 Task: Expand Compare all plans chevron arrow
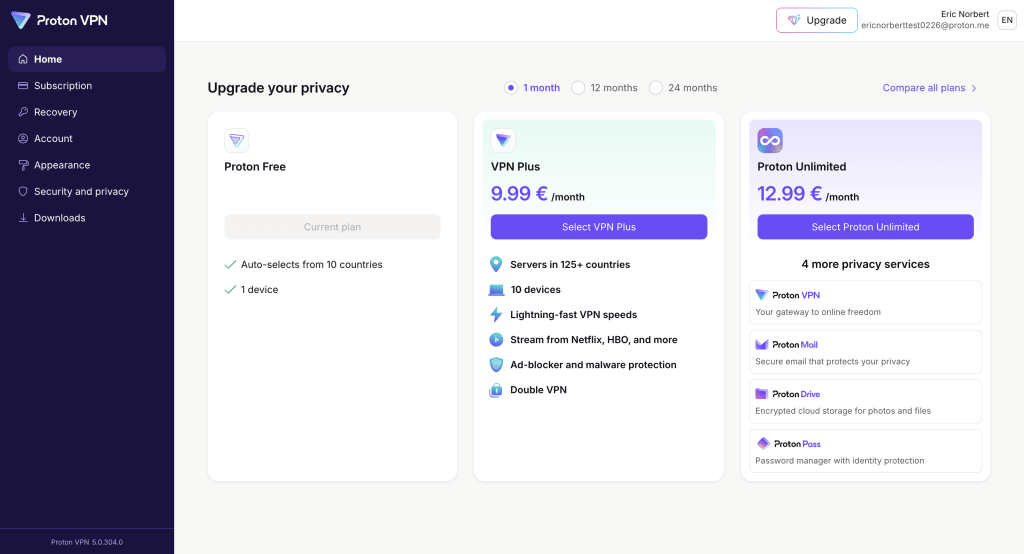pyautogui.click(x=974, y=88)
